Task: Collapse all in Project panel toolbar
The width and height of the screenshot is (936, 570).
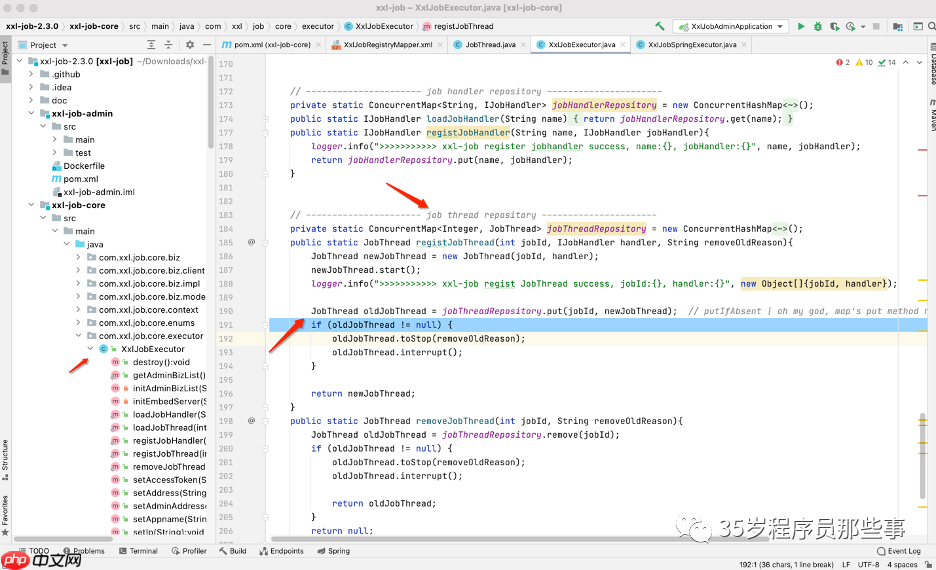Action: click(170, 45)
